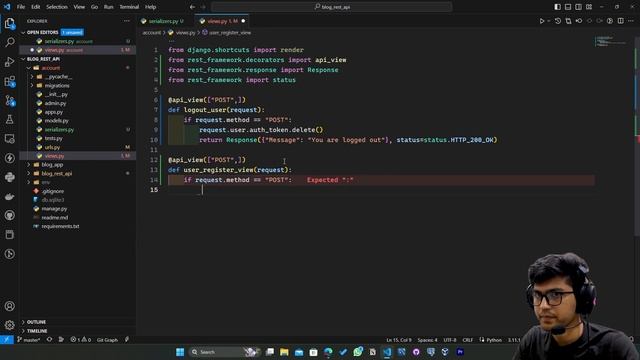Open the Source Control view
This screenshot has width=640, height=360.
click(x=10, y=100)
